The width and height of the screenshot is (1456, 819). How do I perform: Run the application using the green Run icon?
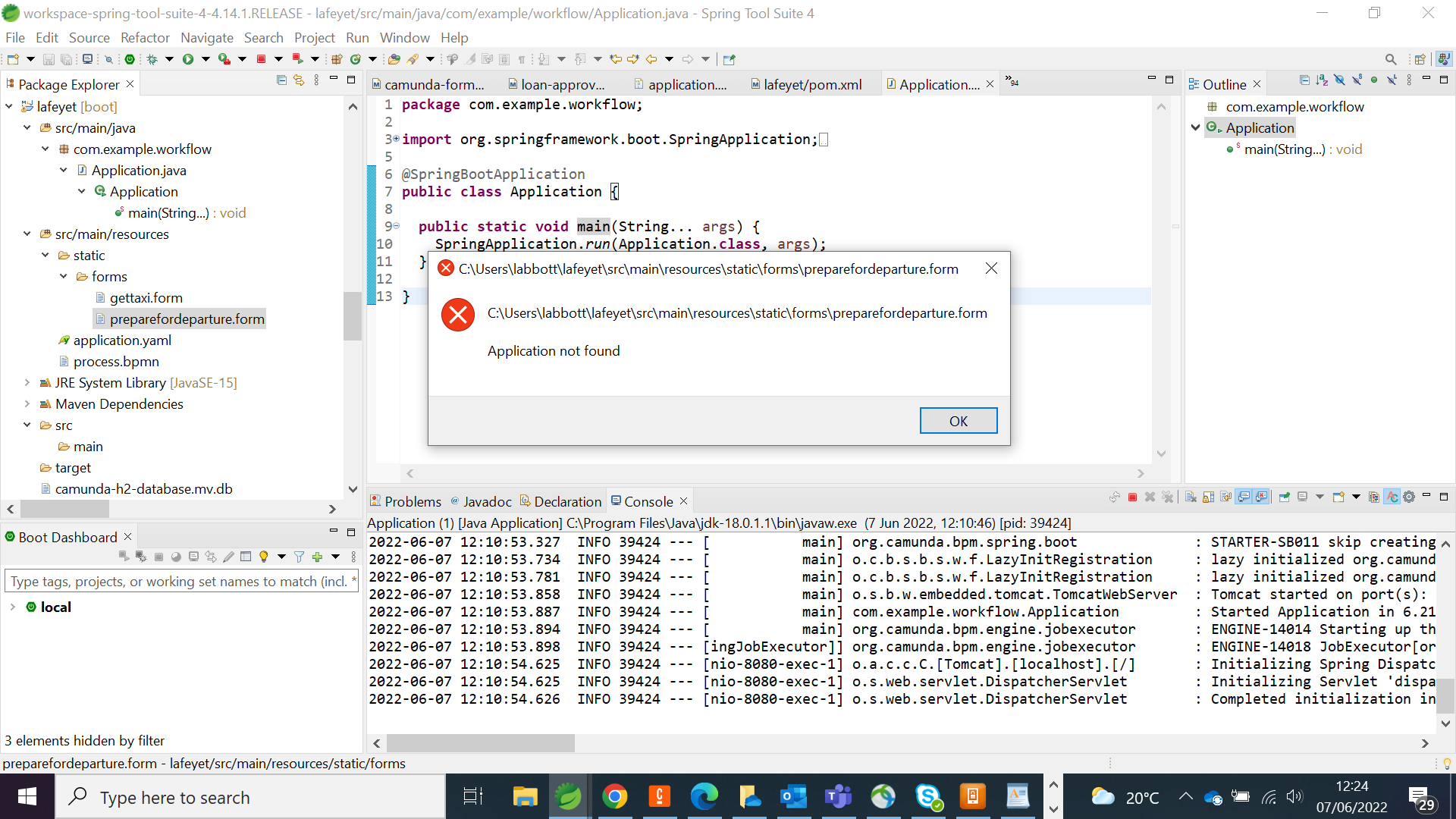click(190, 59)
